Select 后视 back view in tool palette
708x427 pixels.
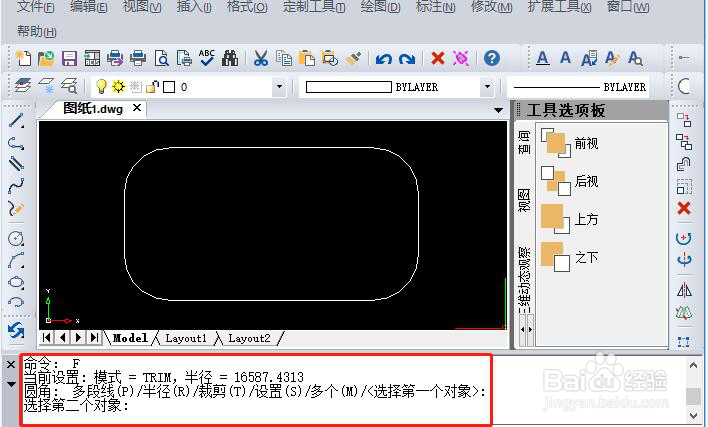[x=570, y=181]
